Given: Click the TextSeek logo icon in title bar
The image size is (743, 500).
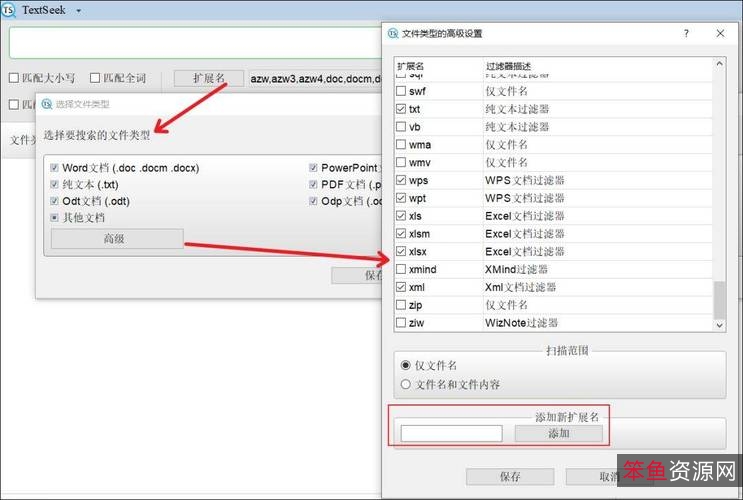Looking at the screenshot, I should (9, 10).
